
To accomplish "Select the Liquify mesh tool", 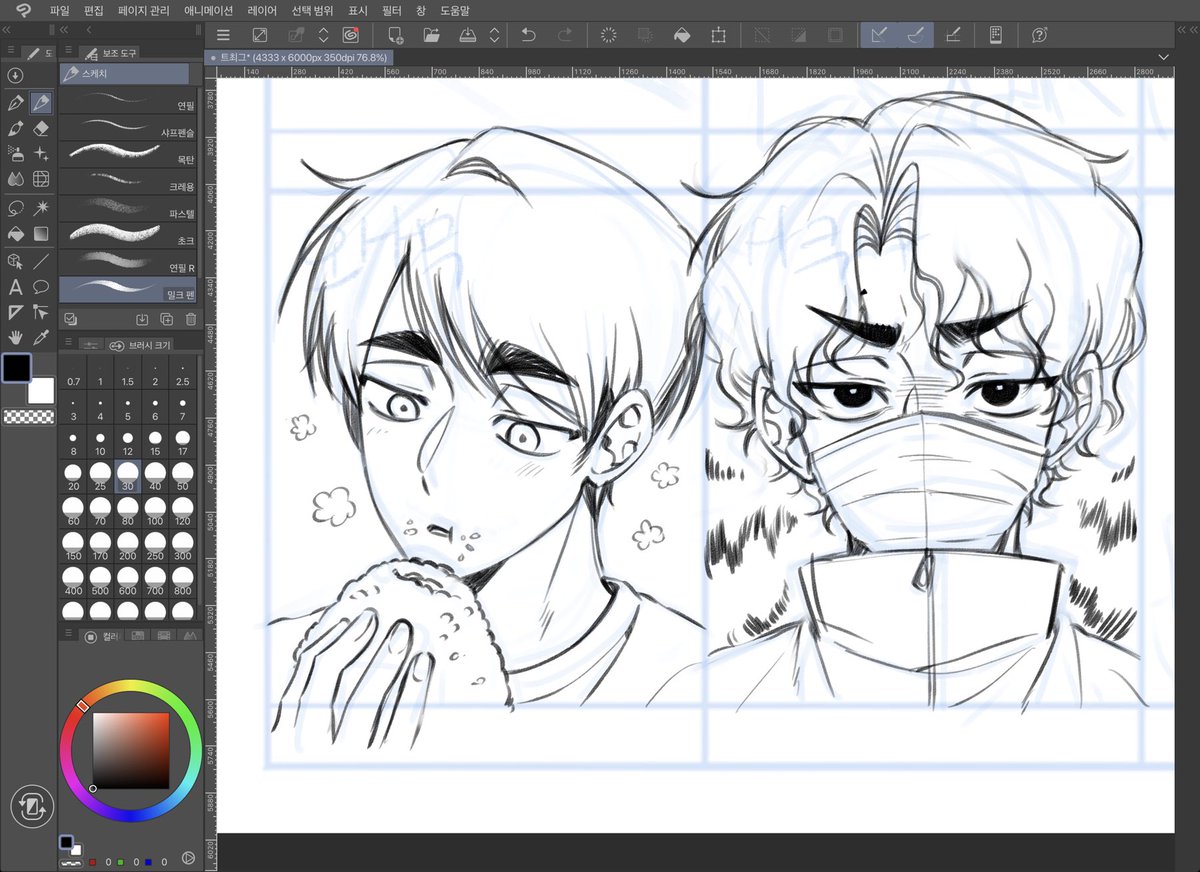I will [x=41, y=180].
